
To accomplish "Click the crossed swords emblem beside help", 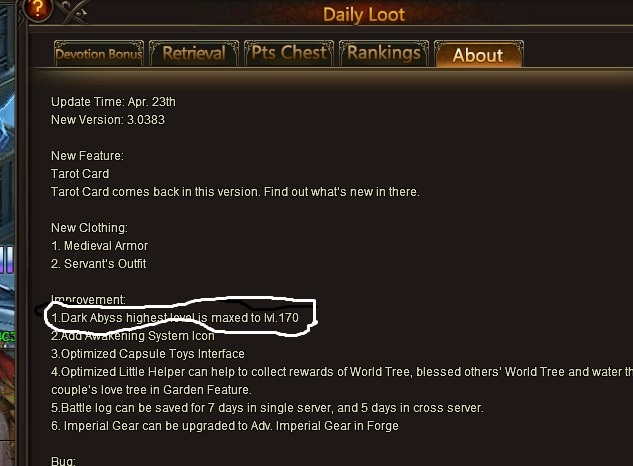I will click(73, 12).
